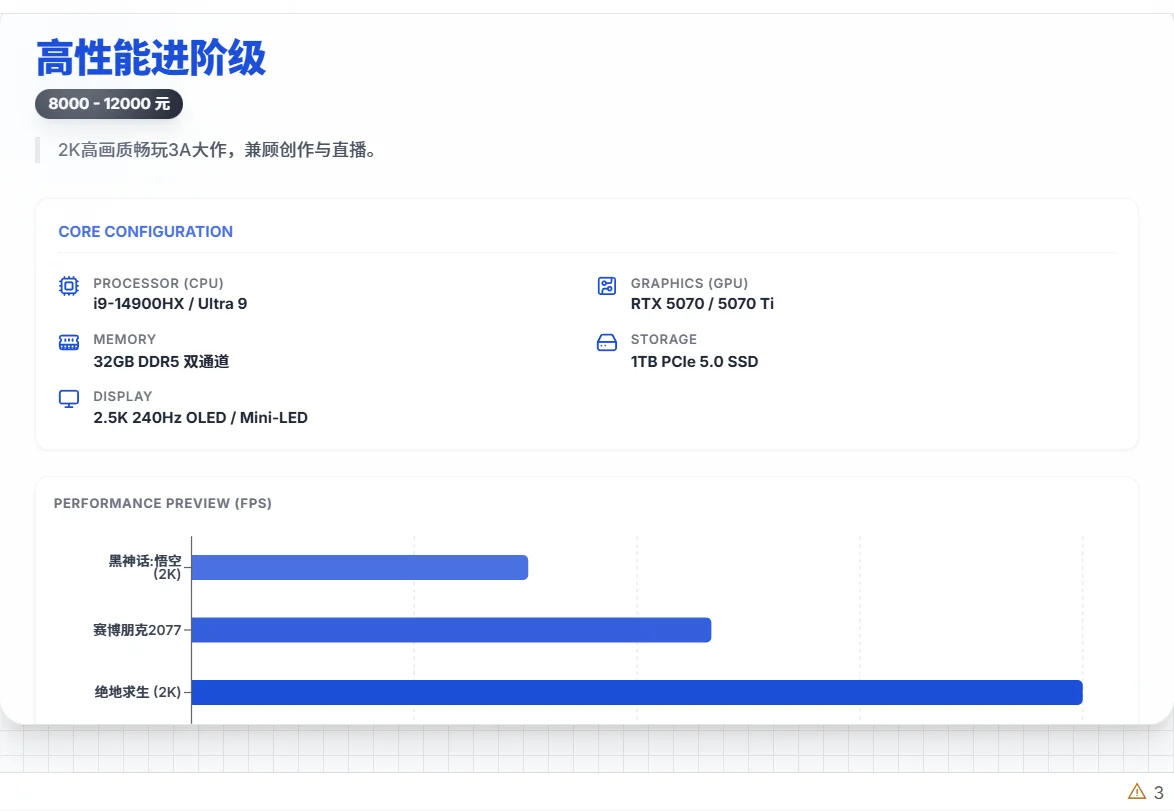
Task: Click the DISPLAY monitor icon
Action: [67, 398]
